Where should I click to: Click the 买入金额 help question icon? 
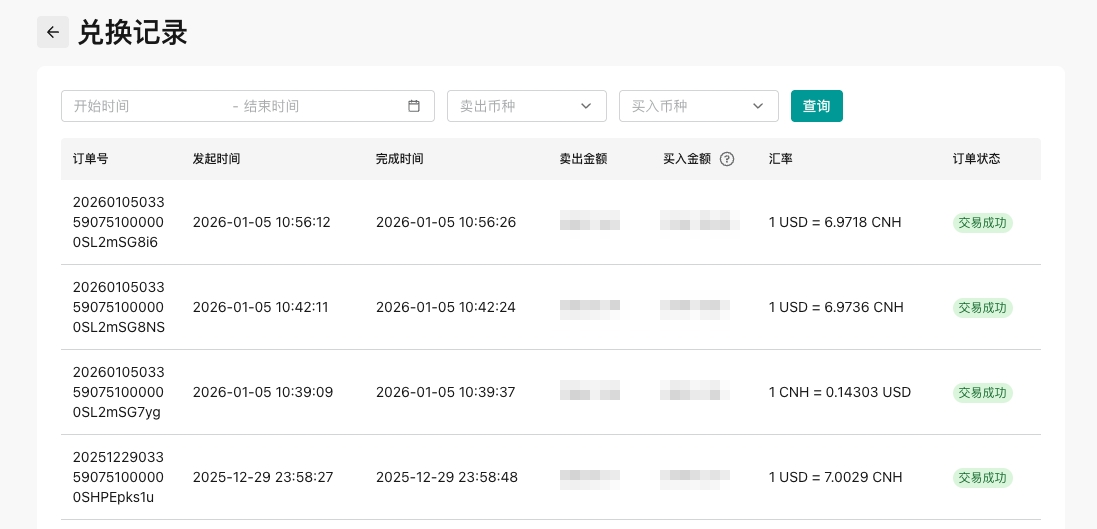[727, 159]
